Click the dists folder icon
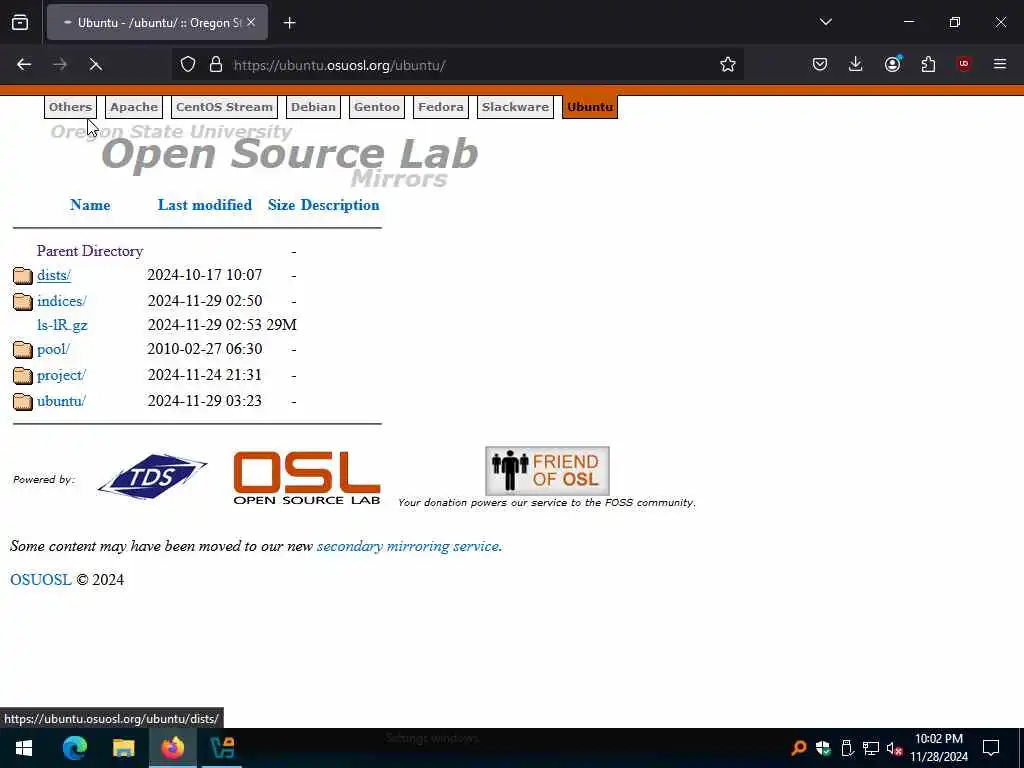Image resolution: width=1024 pixels, height=768 pixels. (23, 276)
